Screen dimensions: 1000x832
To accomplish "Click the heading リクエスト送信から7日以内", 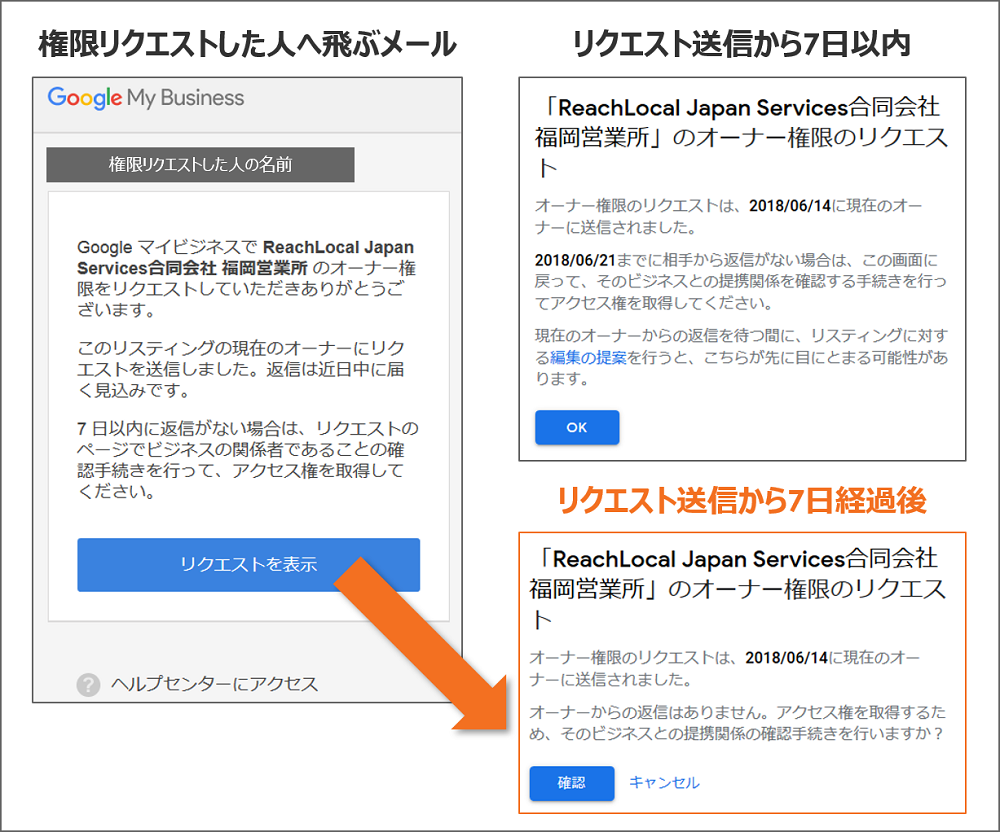I will point(741,45).
